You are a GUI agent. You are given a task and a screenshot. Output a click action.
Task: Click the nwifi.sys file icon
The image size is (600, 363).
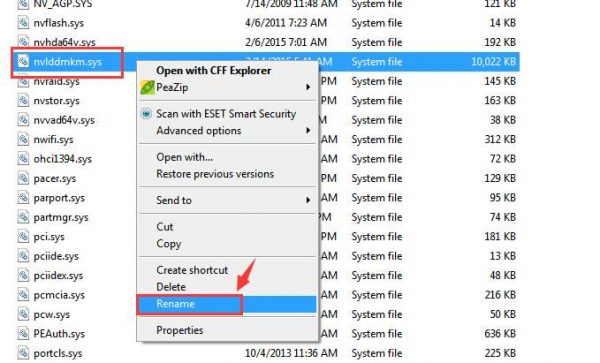[x=23, y=139]
